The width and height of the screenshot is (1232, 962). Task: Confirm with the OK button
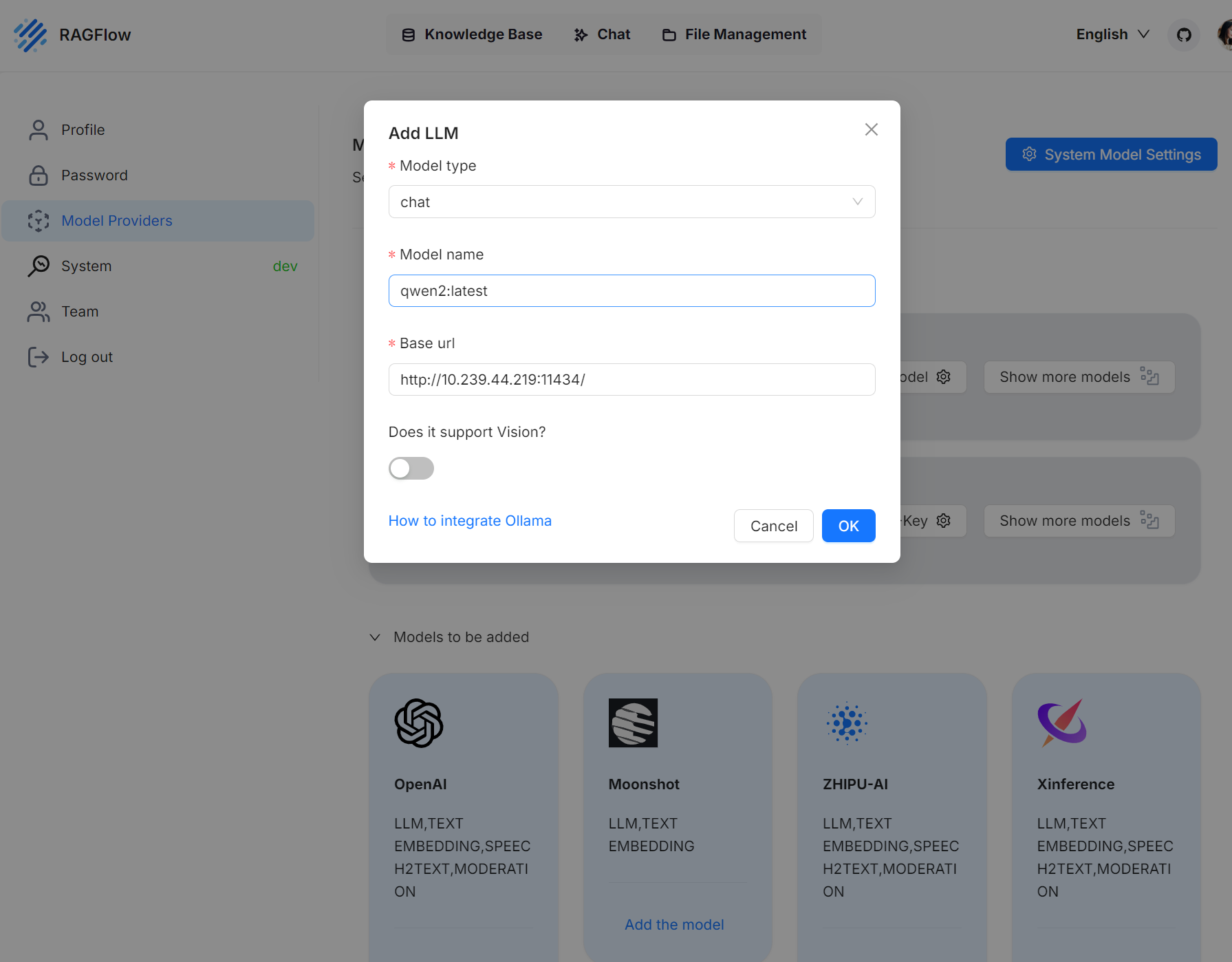click(x=848, y=526)
